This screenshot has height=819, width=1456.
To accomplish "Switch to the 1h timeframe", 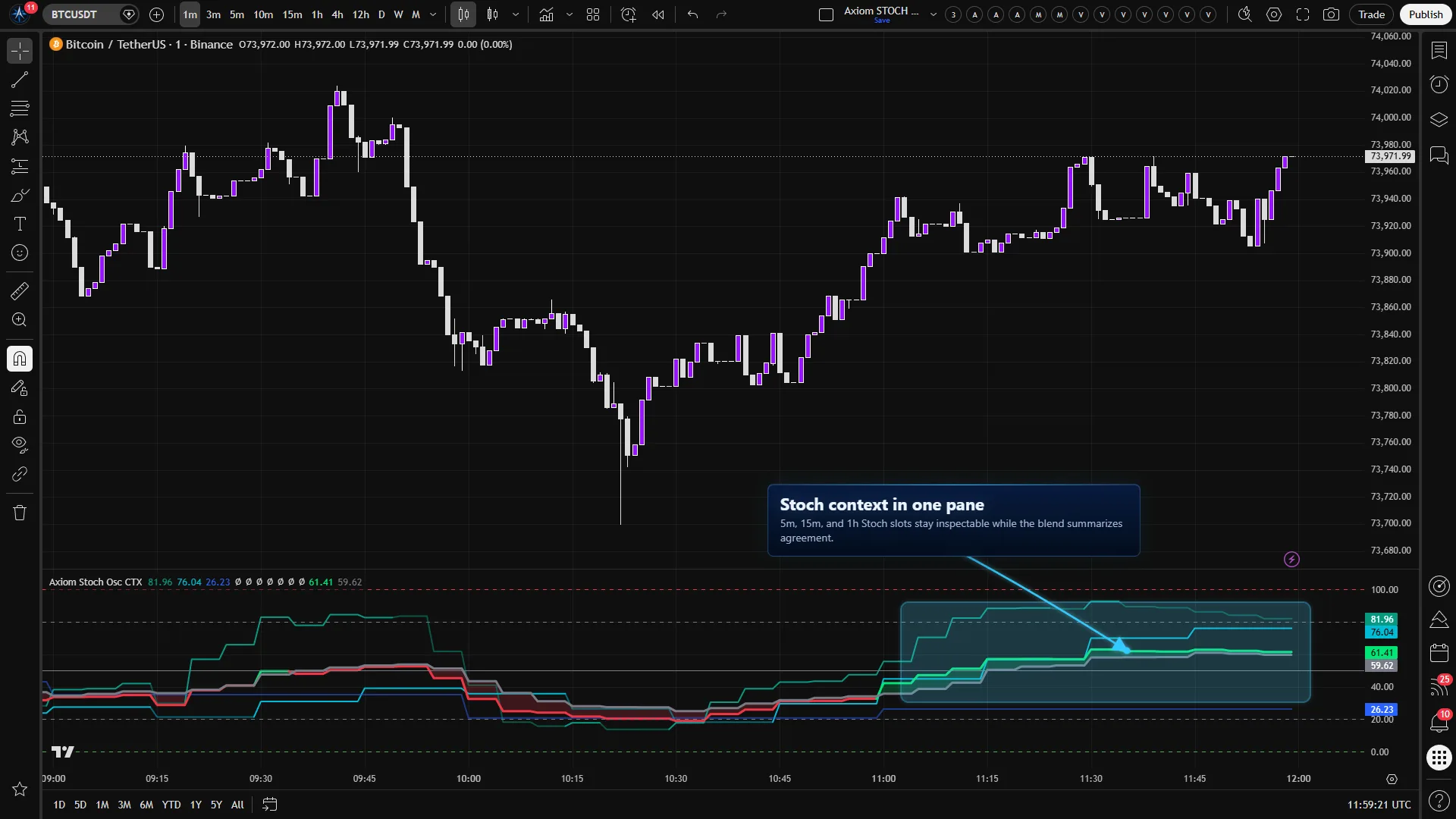I will coord(317,14).
